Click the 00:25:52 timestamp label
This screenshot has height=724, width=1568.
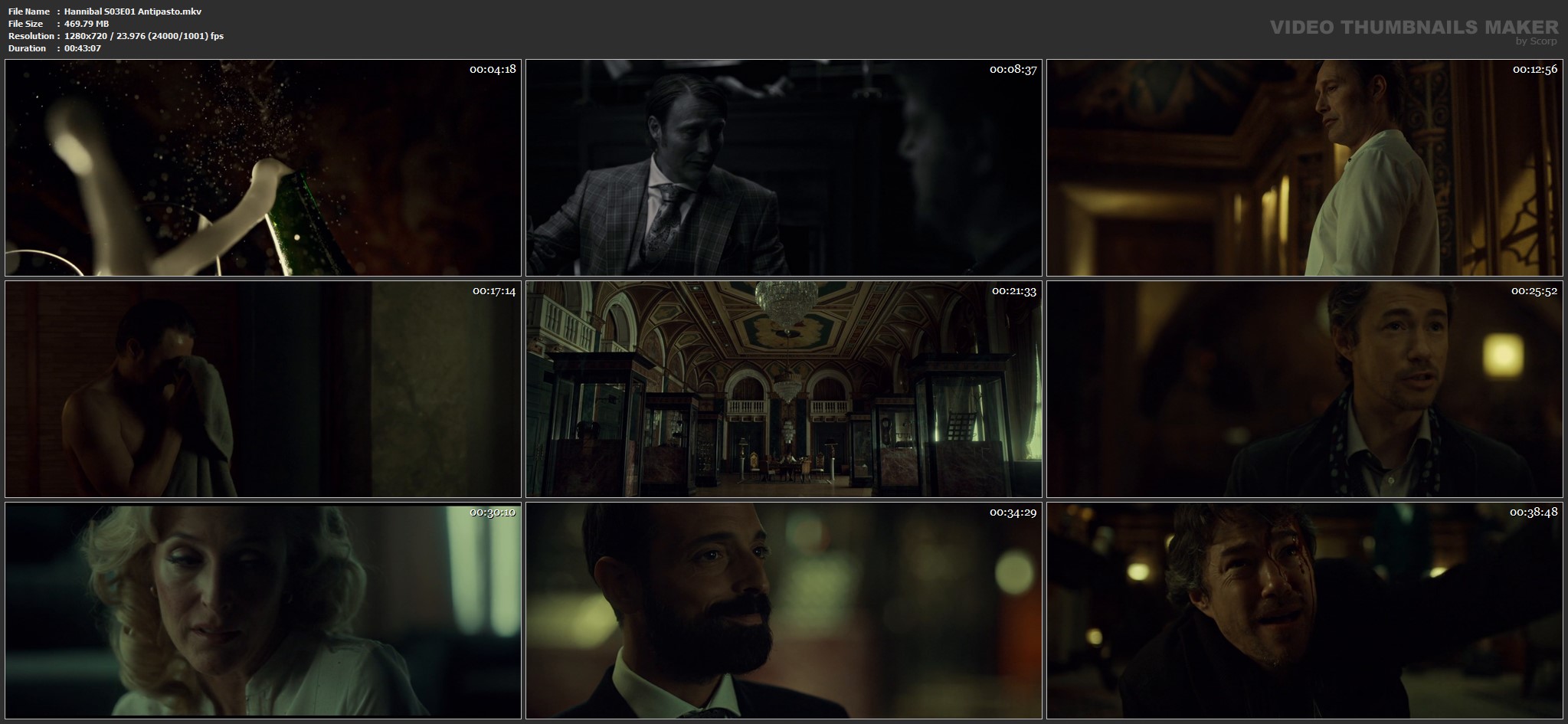click(1534, 290)
